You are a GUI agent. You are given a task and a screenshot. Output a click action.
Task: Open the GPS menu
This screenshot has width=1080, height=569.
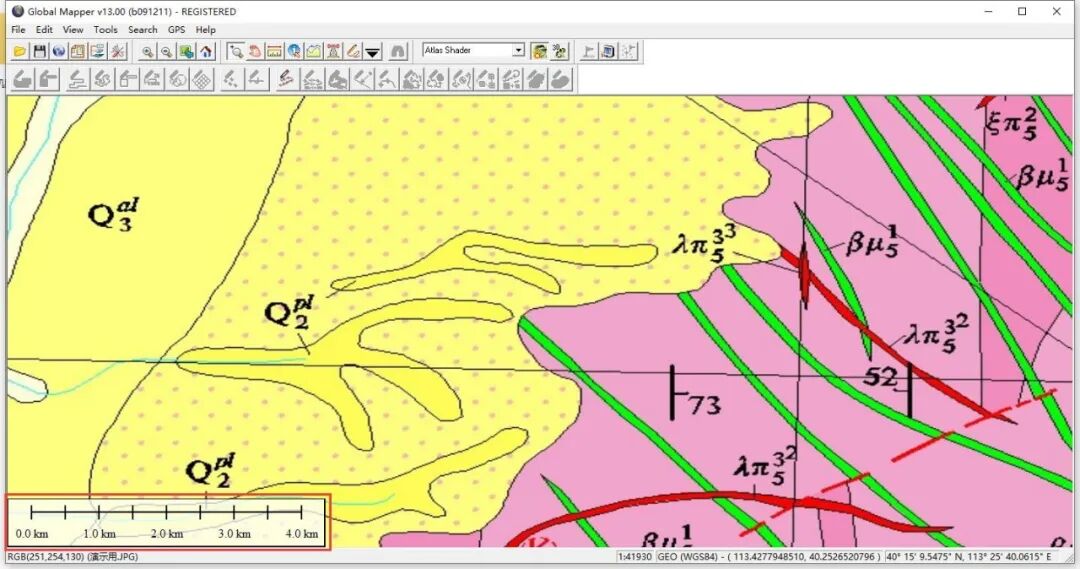point(176,30)
